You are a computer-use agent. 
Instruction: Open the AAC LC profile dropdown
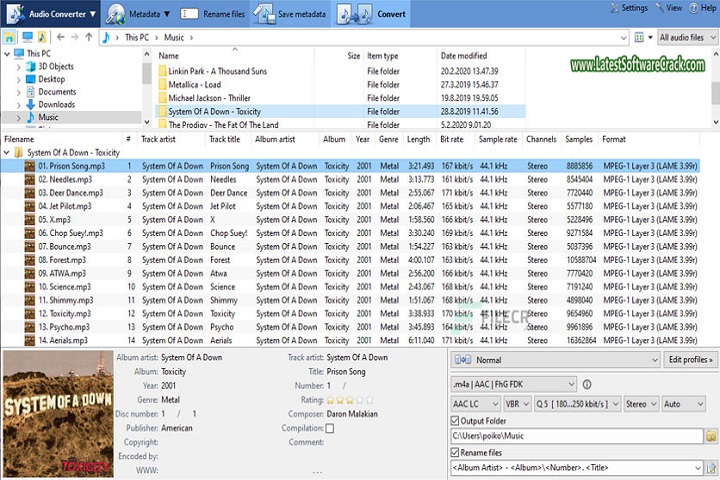(476, 404)
